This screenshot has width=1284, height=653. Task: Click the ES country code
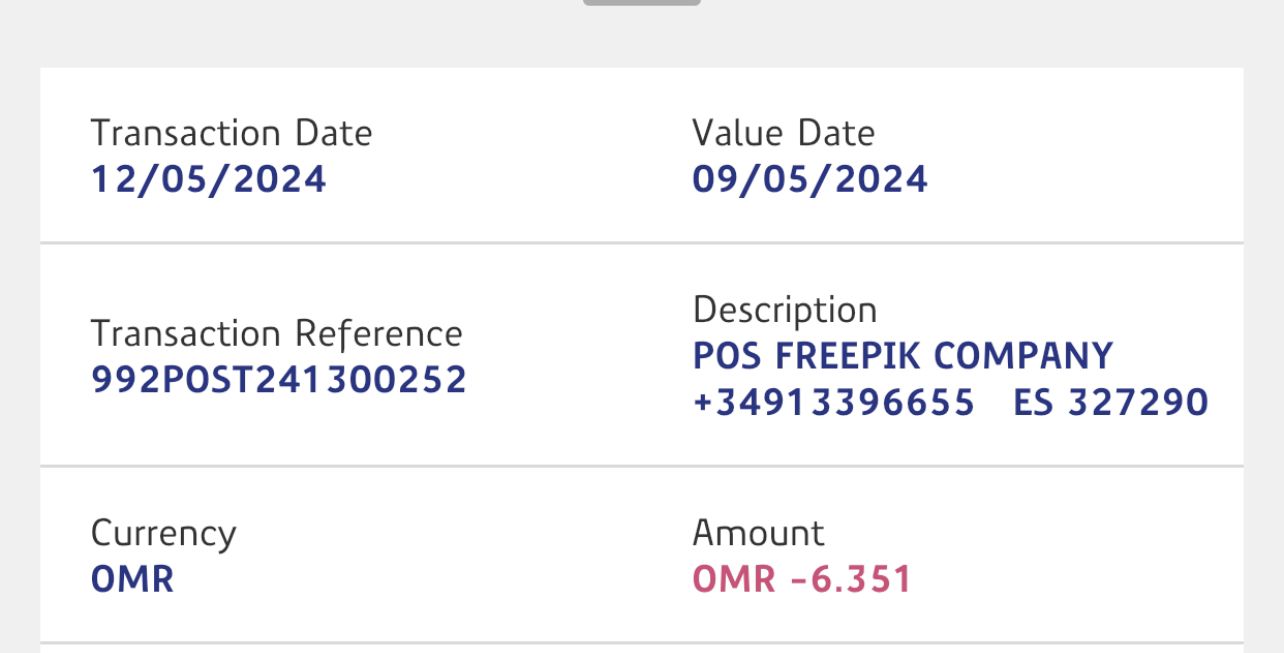tap(1032, 402)
